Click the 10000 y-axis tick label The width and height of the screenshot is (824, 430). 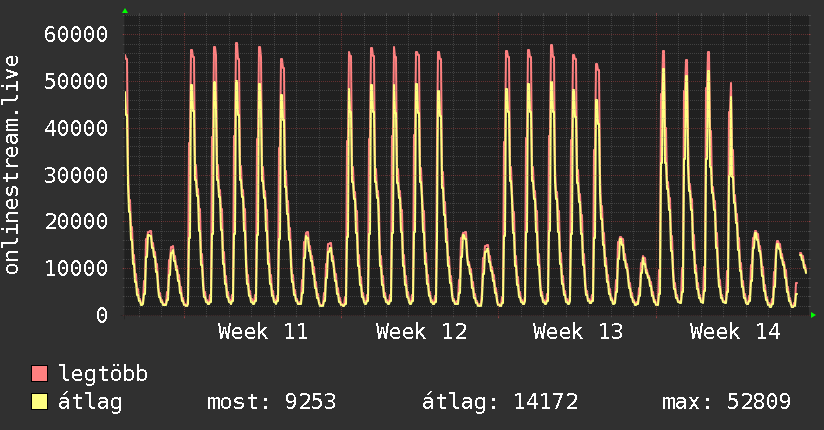tap(76, 269)
